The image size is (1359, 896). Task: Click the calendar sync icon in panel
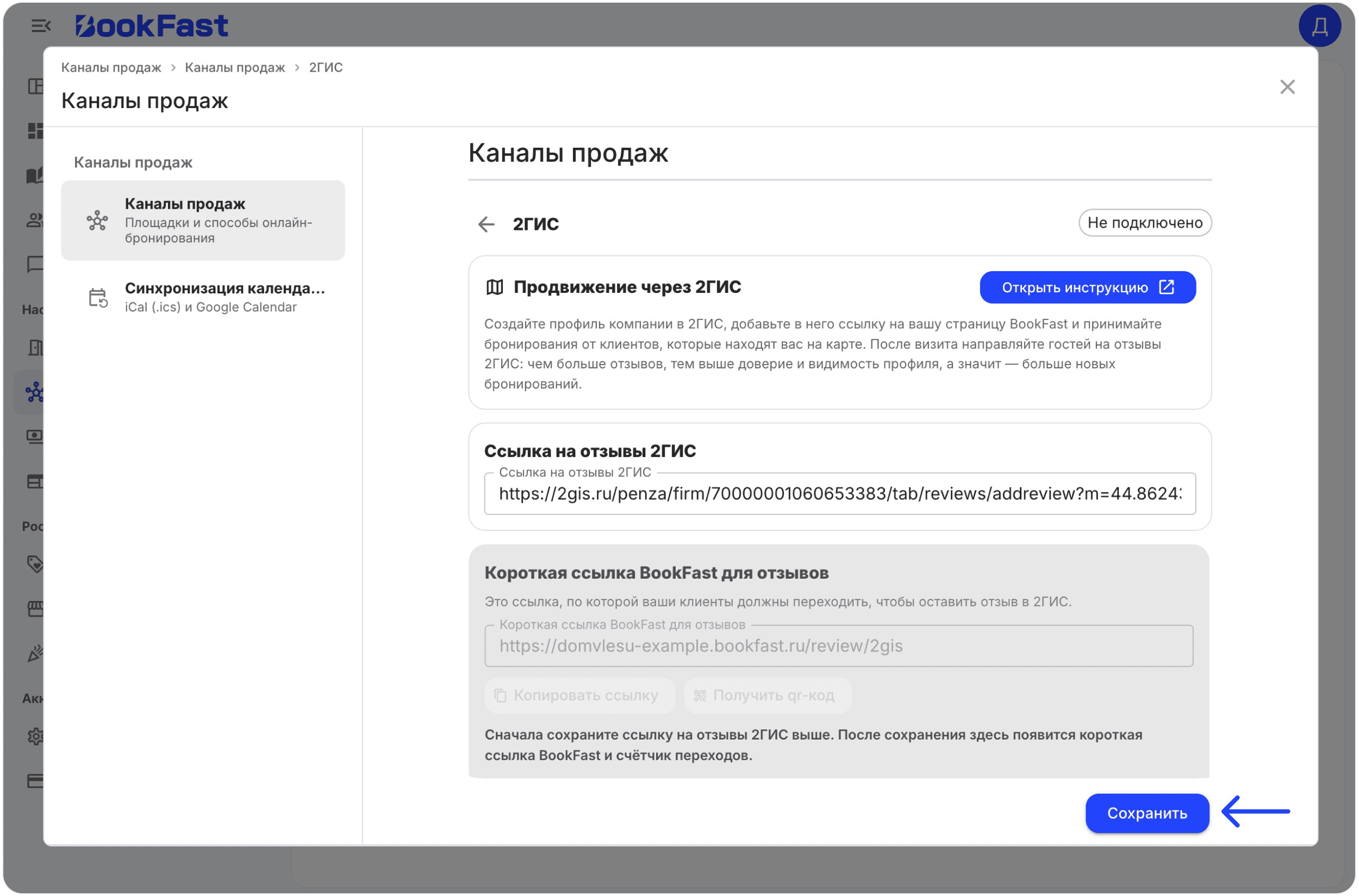point(98,298)
